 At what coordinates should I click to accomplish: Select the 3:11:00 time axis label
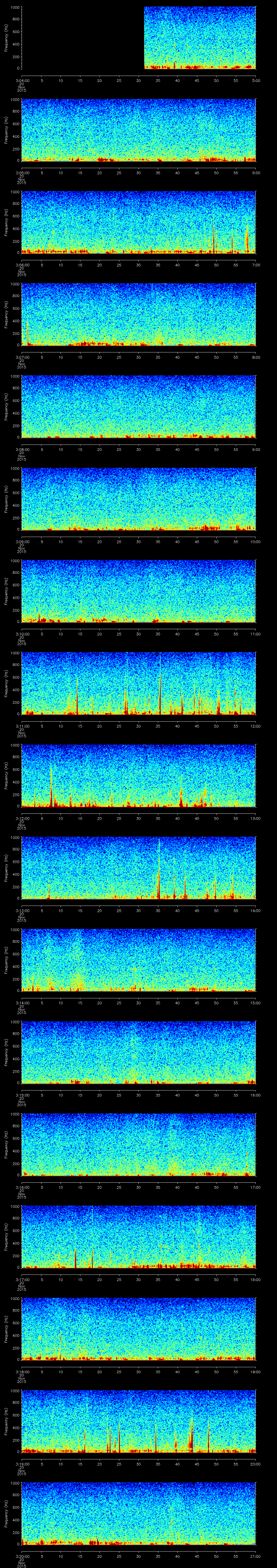tap(22, 726)
